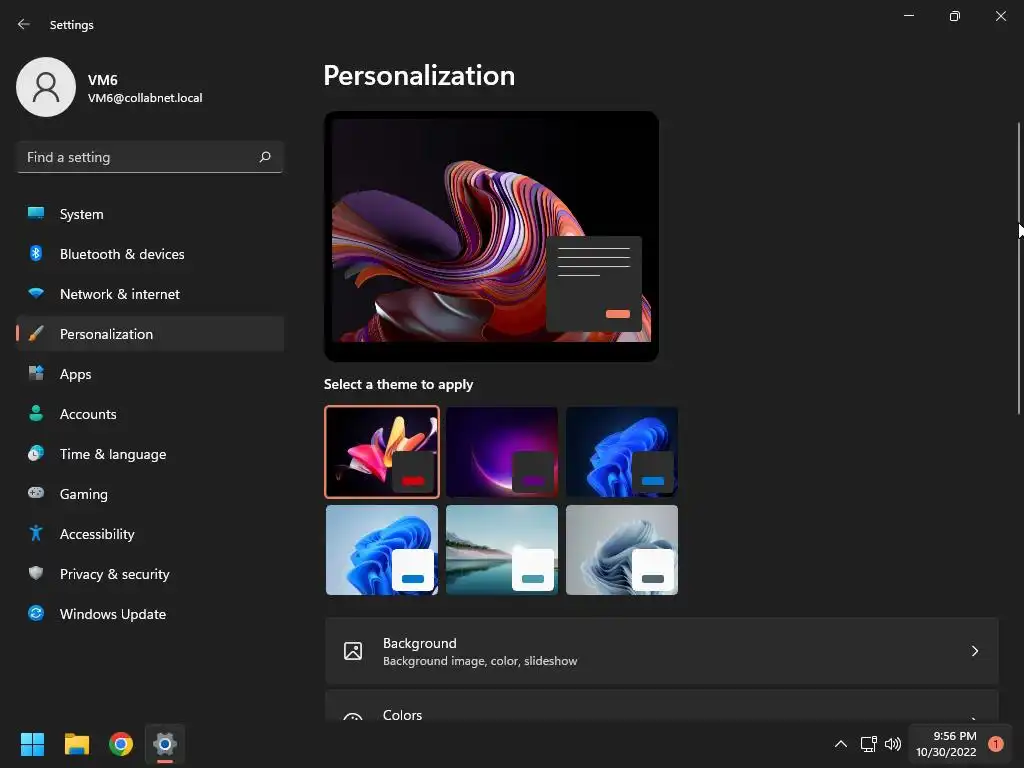Open the Colors settings row

tap(662, 706)
